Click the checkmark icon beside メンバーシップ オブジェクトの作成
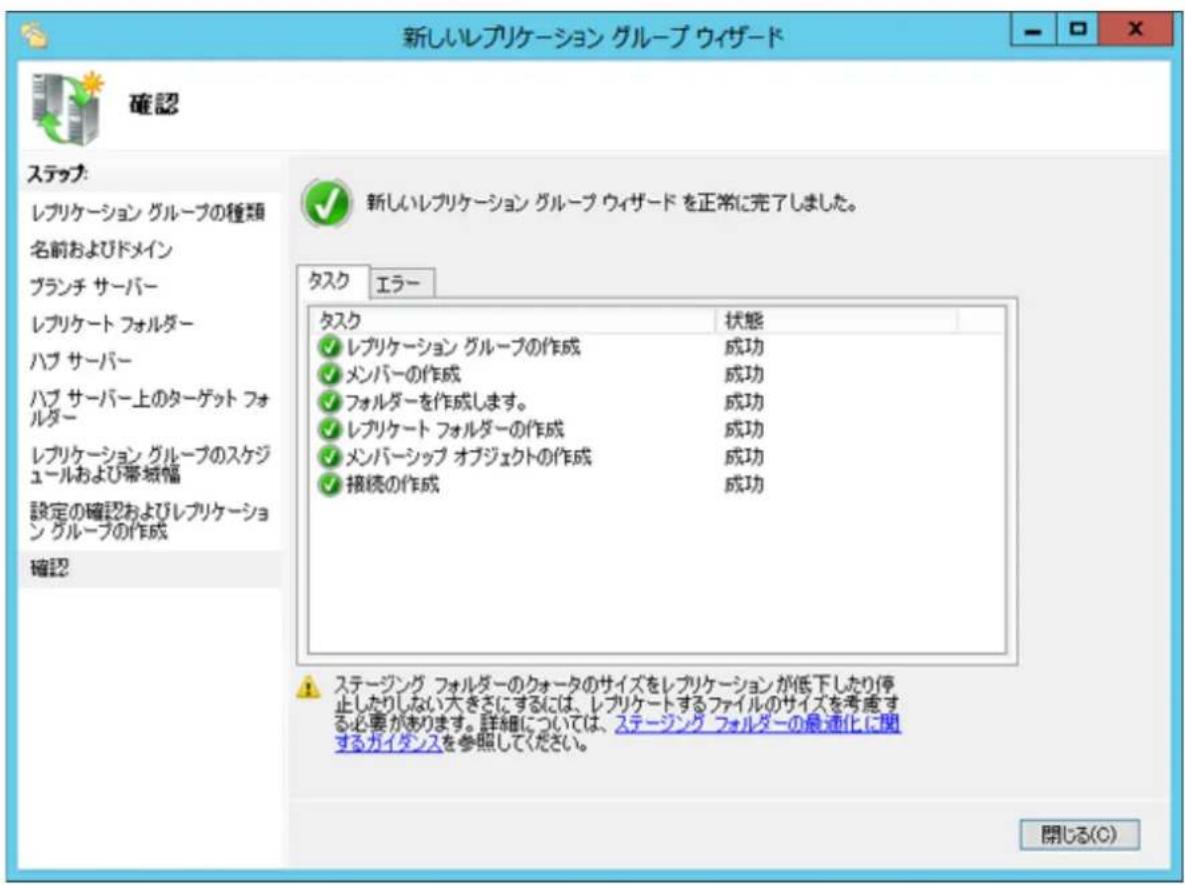Viewport: 1185px width, 885px height. pyautogui.click(x=330, y=456)
